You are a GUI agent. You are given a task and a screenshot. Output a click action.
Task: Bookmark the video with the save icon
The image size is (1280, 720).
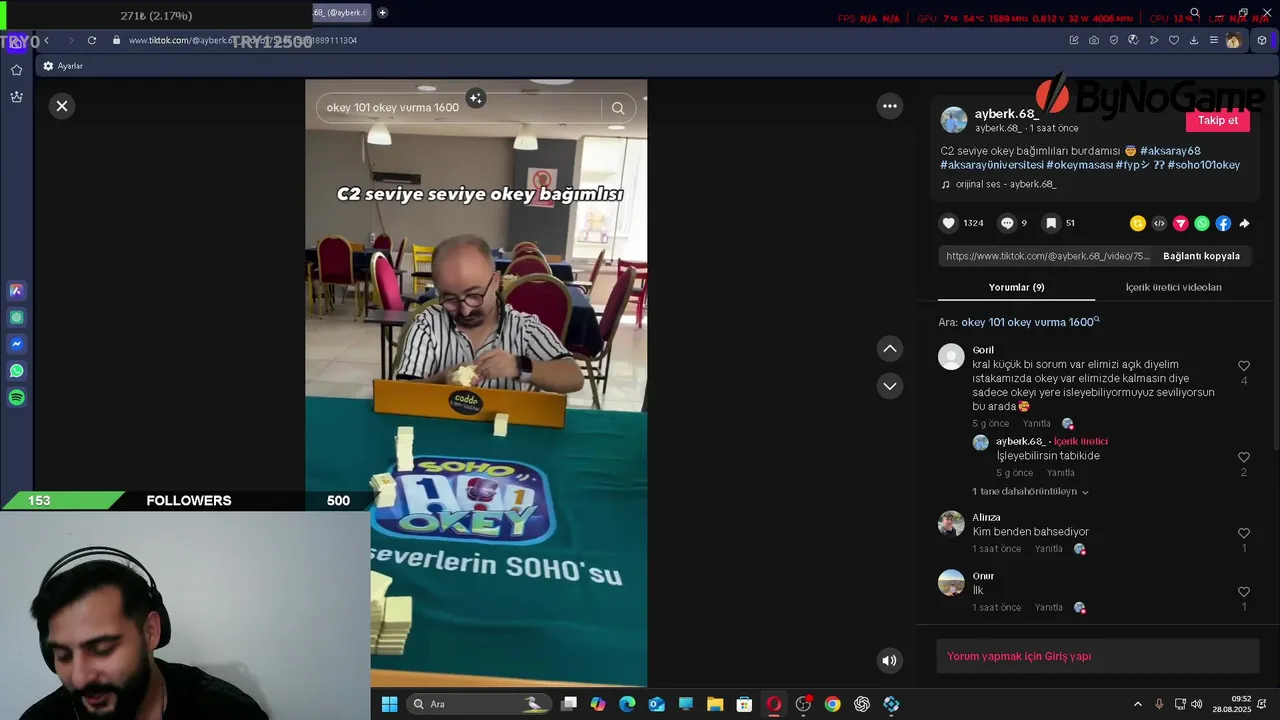tap(1051, 223)
